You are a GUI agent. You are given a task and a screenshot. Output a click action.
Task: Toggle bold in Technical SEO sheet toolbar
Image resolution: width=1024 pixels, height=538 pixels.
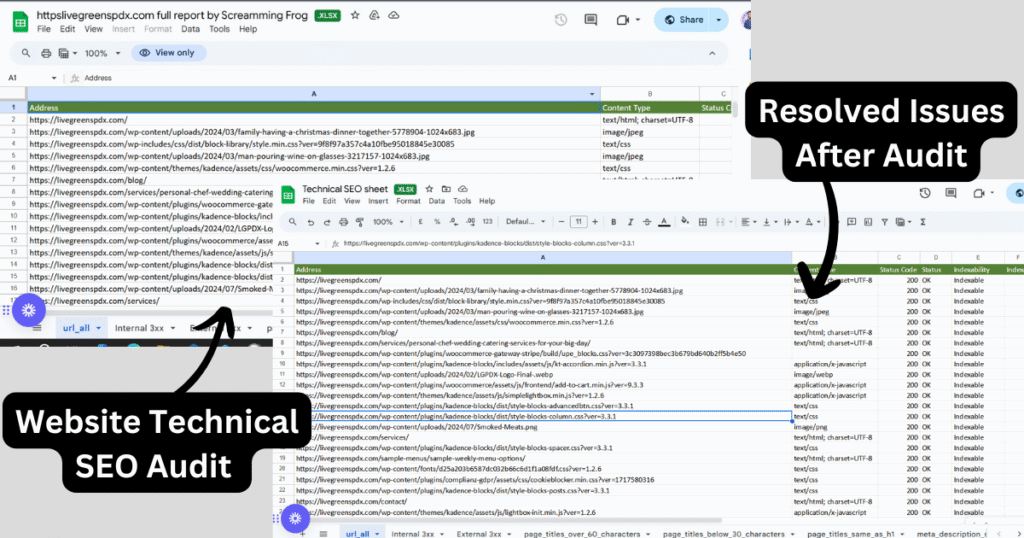click(x=613, y=222)
